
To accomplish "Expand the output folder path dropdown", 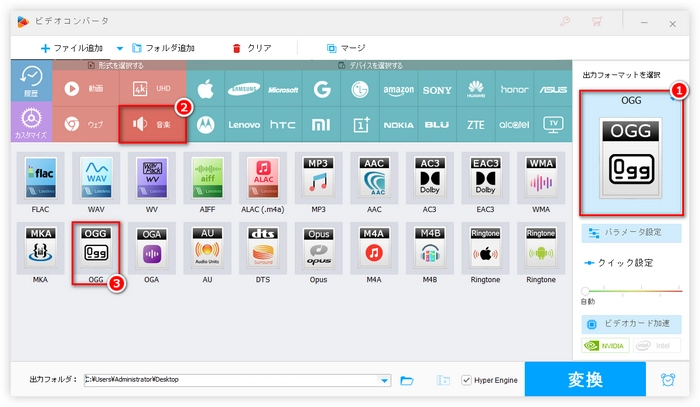I will point(384,380).
